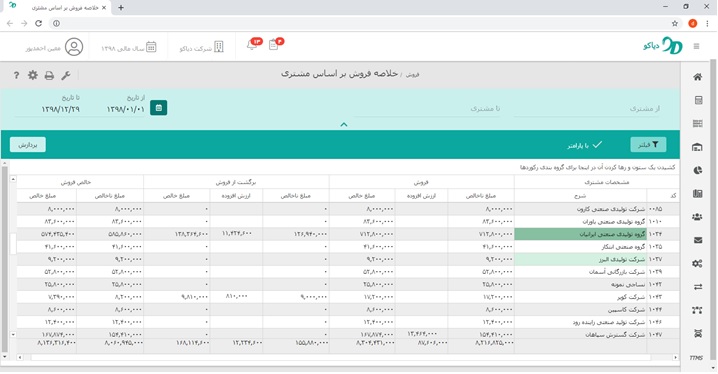Click the notifications bell icon
This screenshot has width=718, height=374.
point(252,45)
